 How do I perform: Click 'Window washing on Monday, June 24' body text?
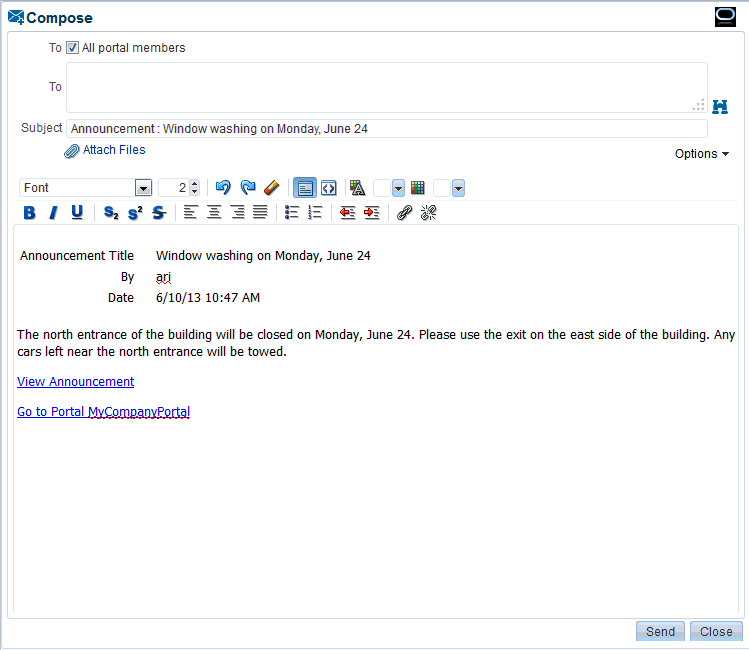coord(263,256)
